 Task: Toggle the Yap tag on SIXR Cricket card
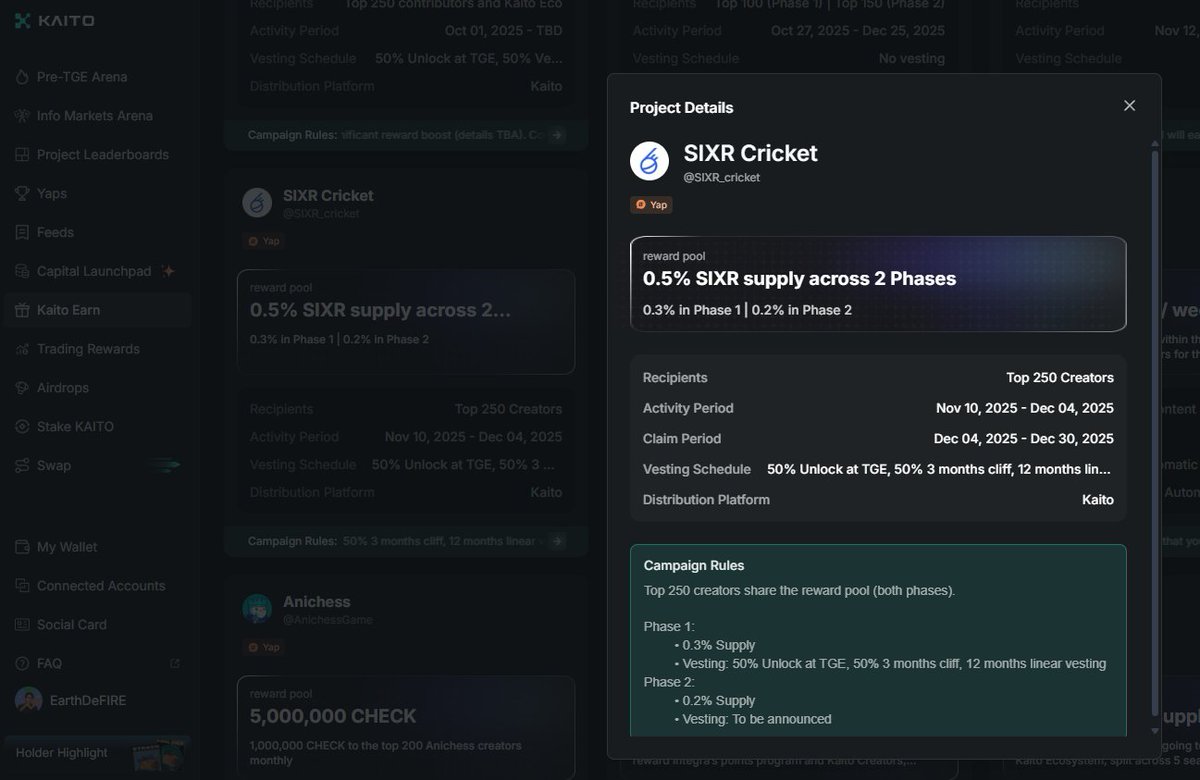pyautogui.click(x=263, y=241)
